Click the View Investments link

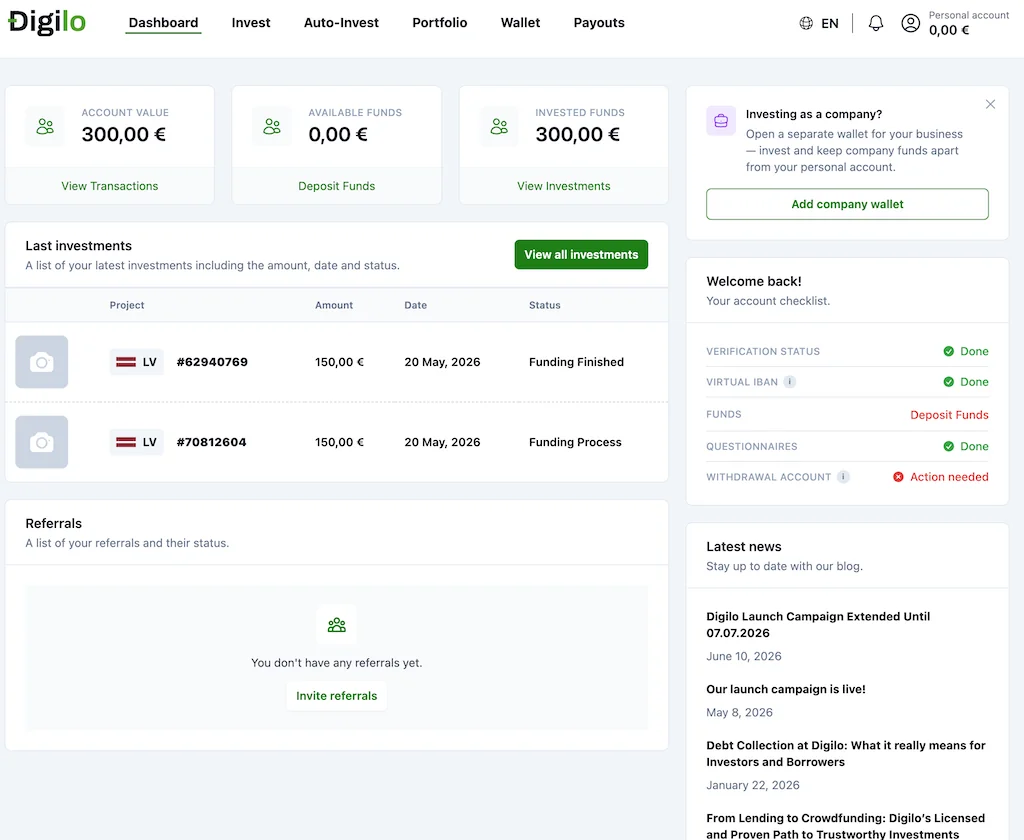564,186
